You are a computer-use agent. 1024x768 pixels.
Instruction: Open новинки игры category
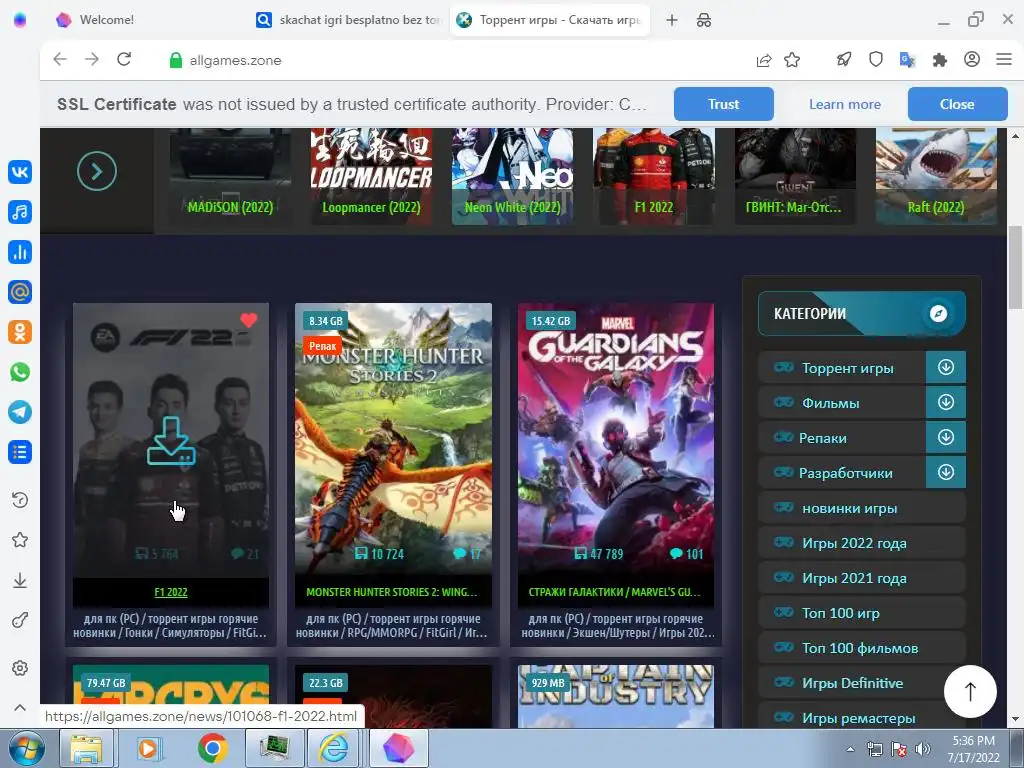point(861,508)
